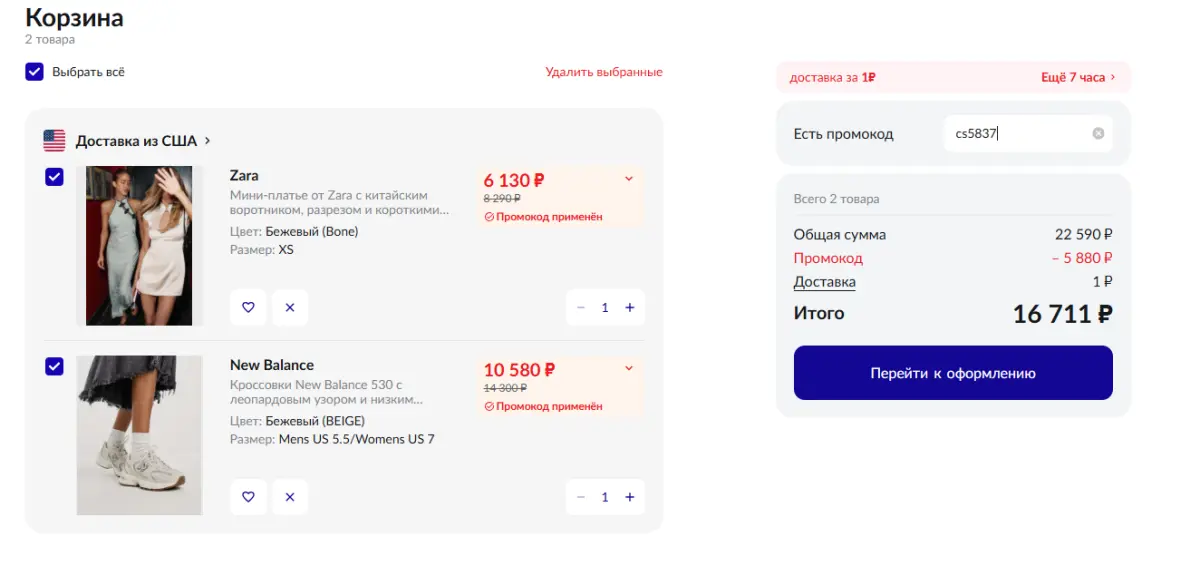
Task: Toggle the Выбрать всё checkbox
Action: (35, 72)
